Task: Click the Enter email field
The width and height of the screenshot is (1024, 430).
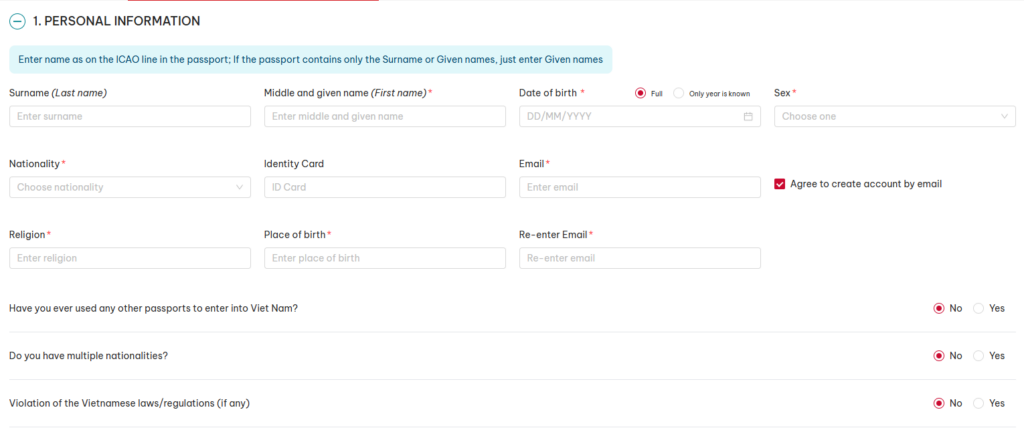Action: (x=639, y=187)
